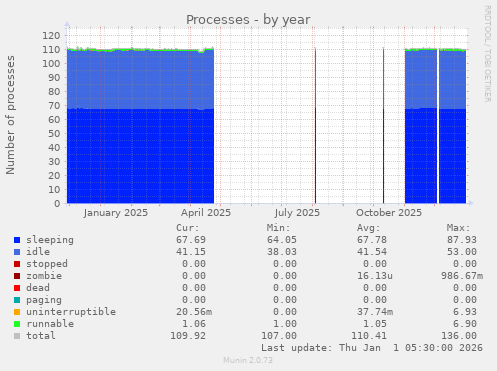This screenshot has width=497, height=371.
Task: Click idle maximum value 53.00
Action: pos(462,252)
